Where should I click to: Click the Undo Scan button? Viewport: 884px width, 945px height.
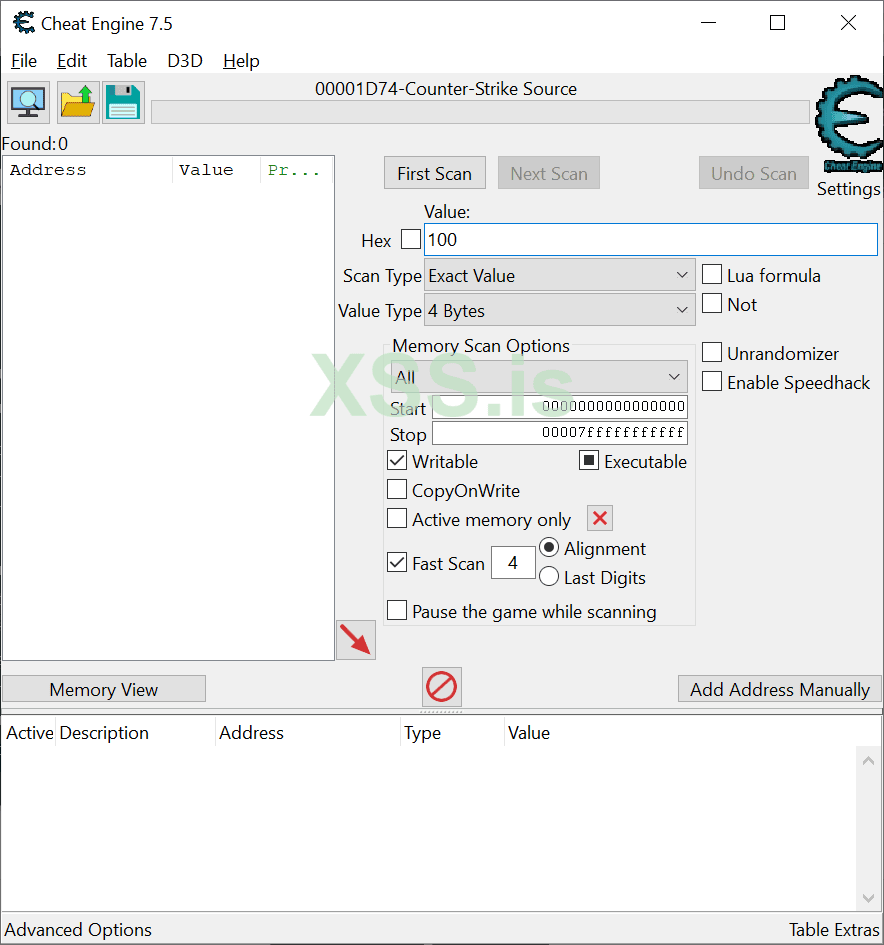754,174
